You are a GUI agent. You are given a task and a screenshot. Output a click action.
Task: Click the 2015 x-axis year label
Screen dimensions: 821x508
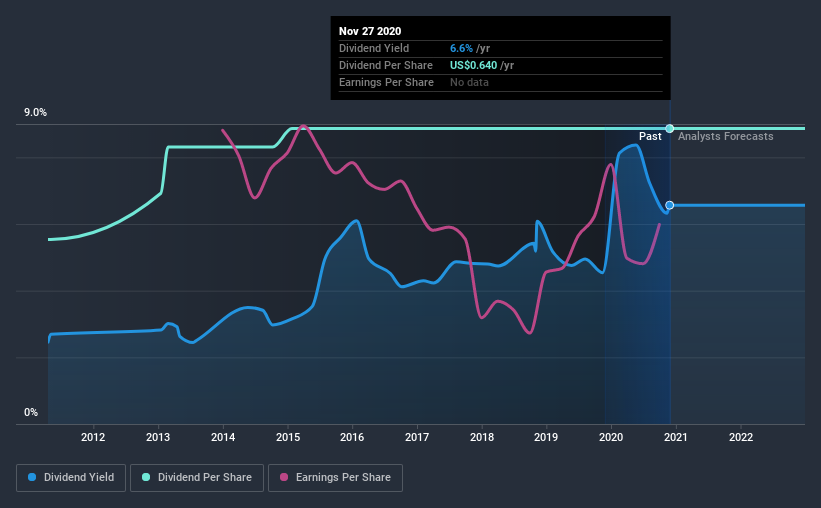tap(288, 437)
